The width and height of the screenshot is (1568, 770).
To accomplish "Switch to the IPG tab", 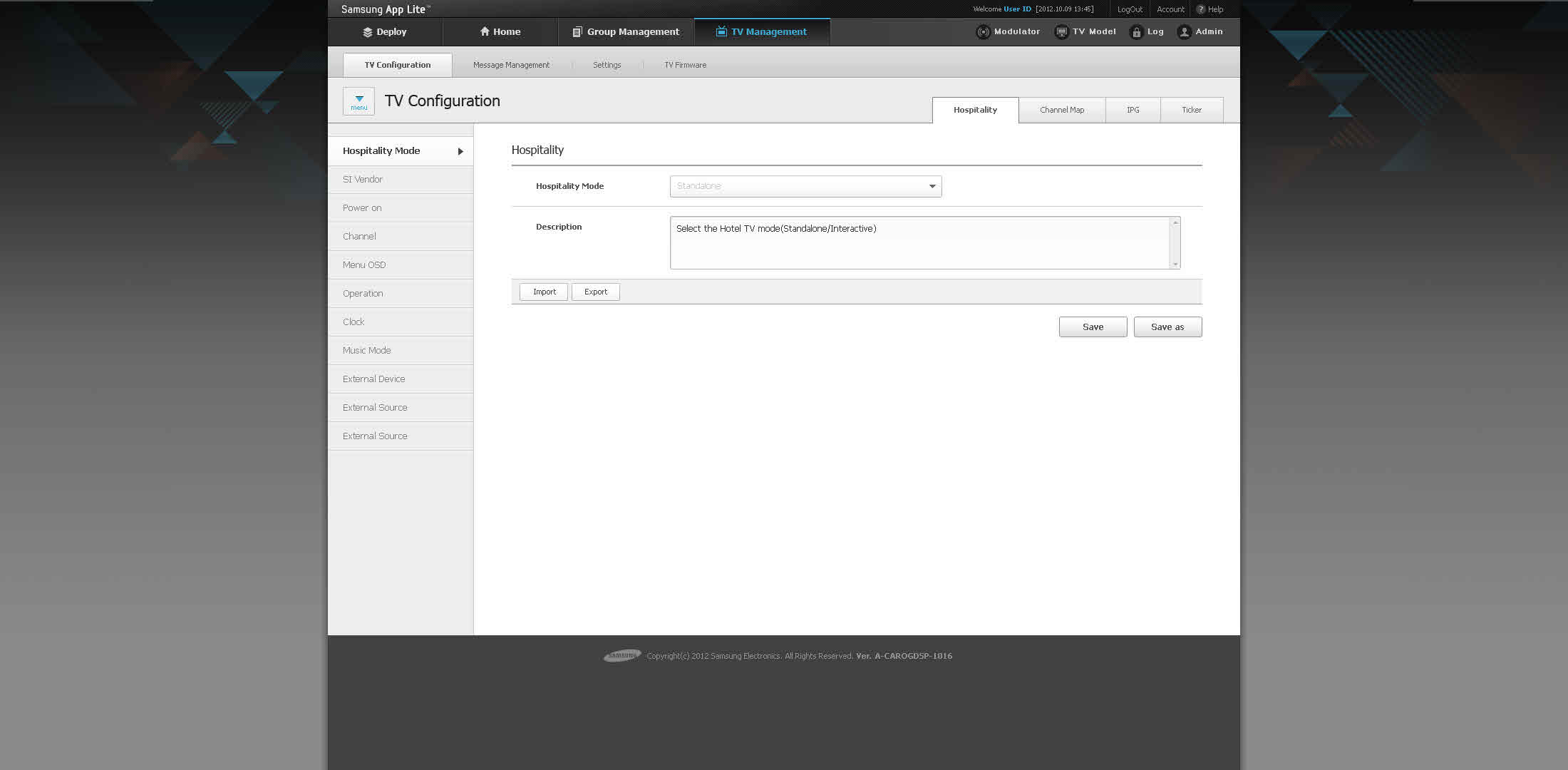I will tap(1133, 110).
